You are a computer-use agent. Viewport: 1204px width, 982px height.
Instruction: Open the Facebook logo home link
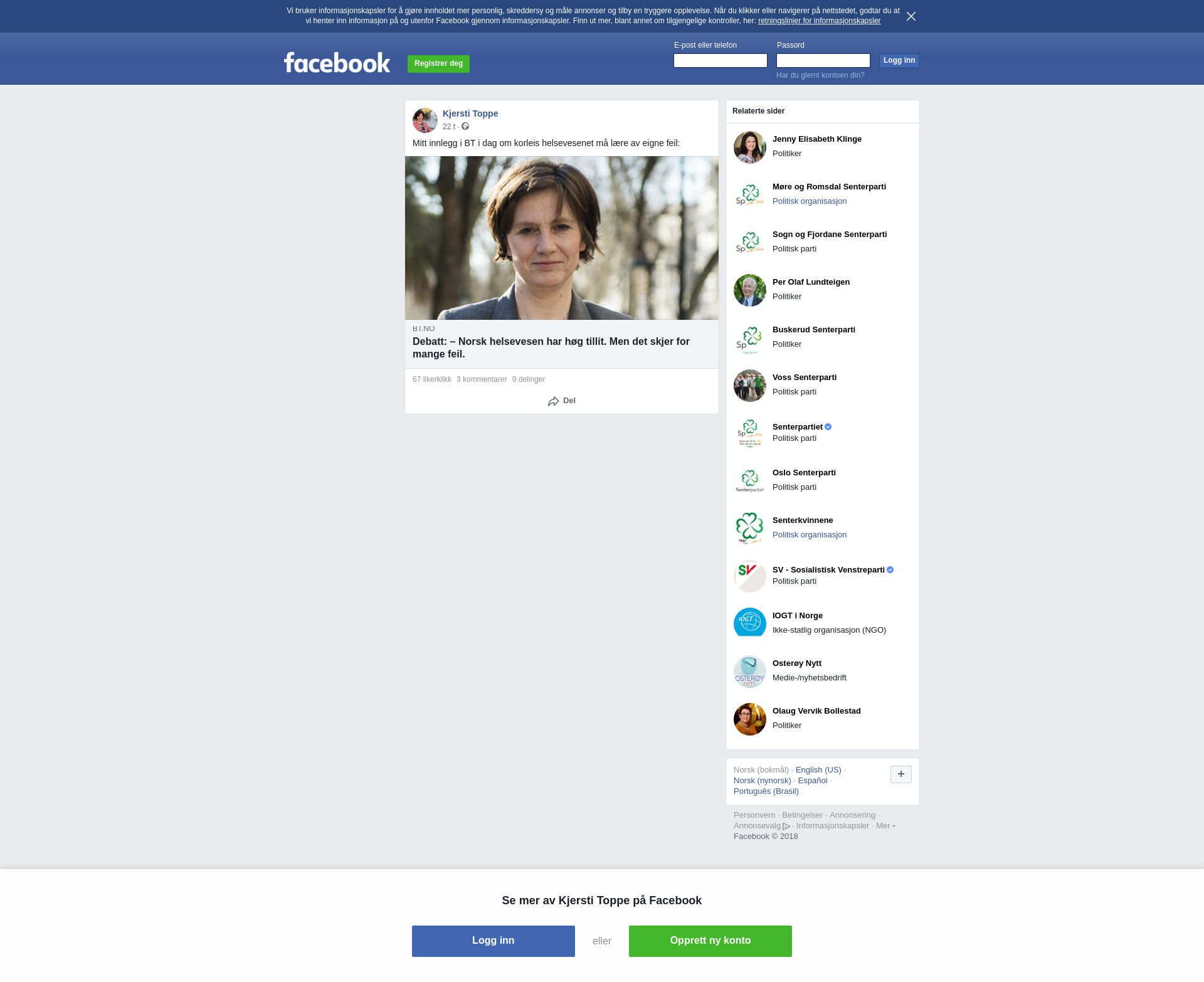[337, 63]
